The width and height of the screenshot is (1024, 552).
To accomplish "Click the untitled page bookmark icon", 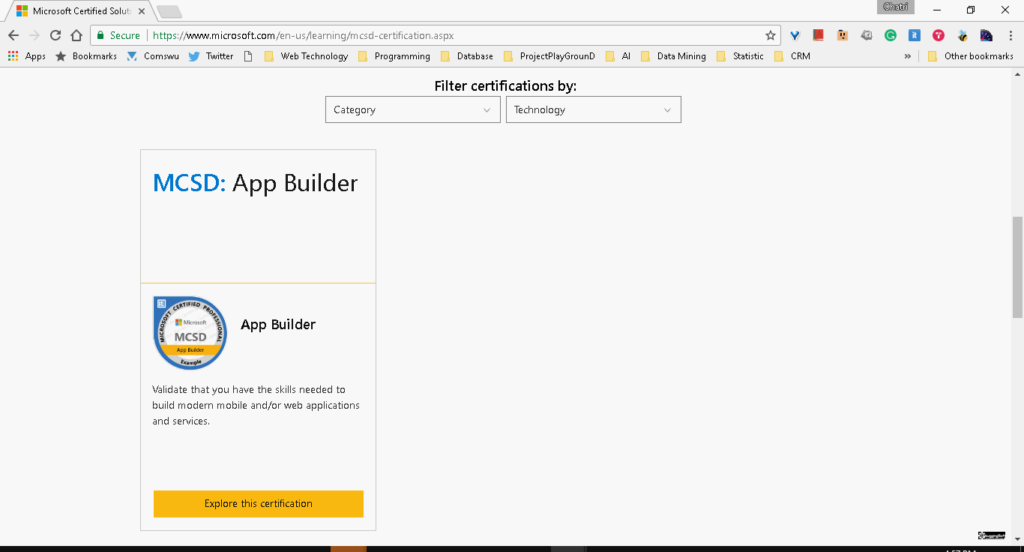I will point(248,56).
